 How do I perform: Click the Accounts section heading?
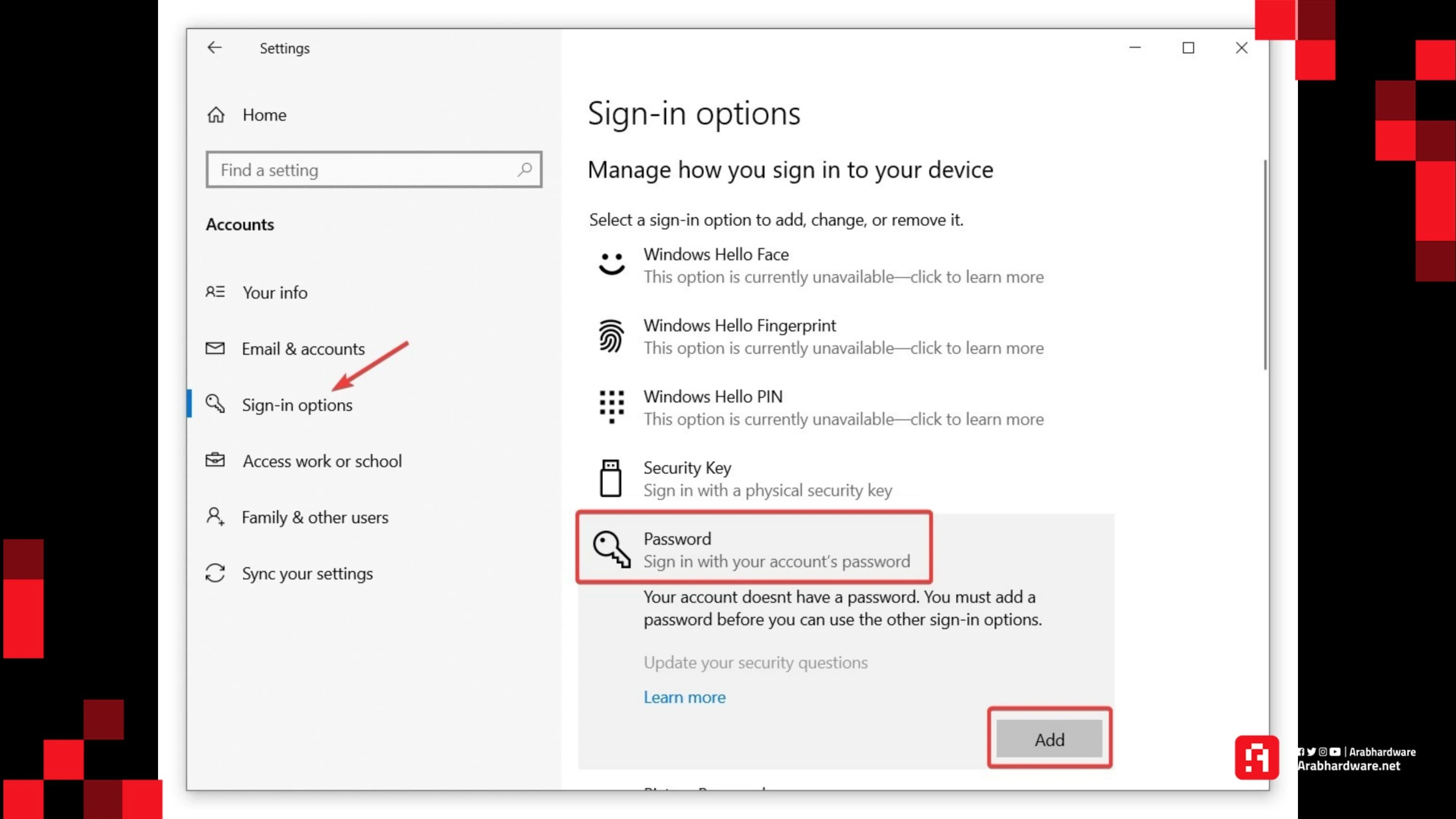tap(240, 224)
